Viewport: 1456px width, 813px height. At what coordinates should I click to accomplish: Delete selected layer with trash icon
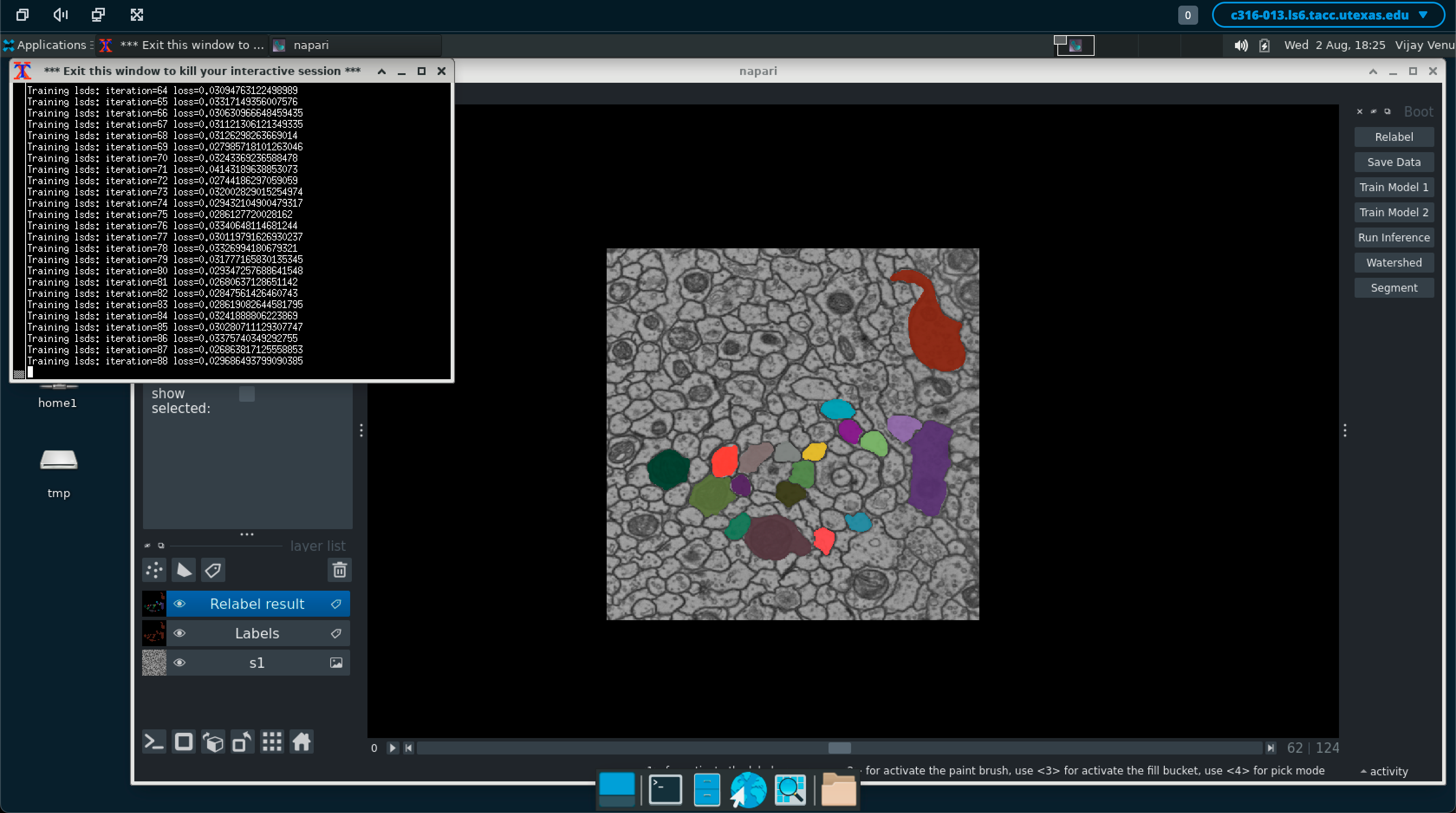tap(339, 570)
